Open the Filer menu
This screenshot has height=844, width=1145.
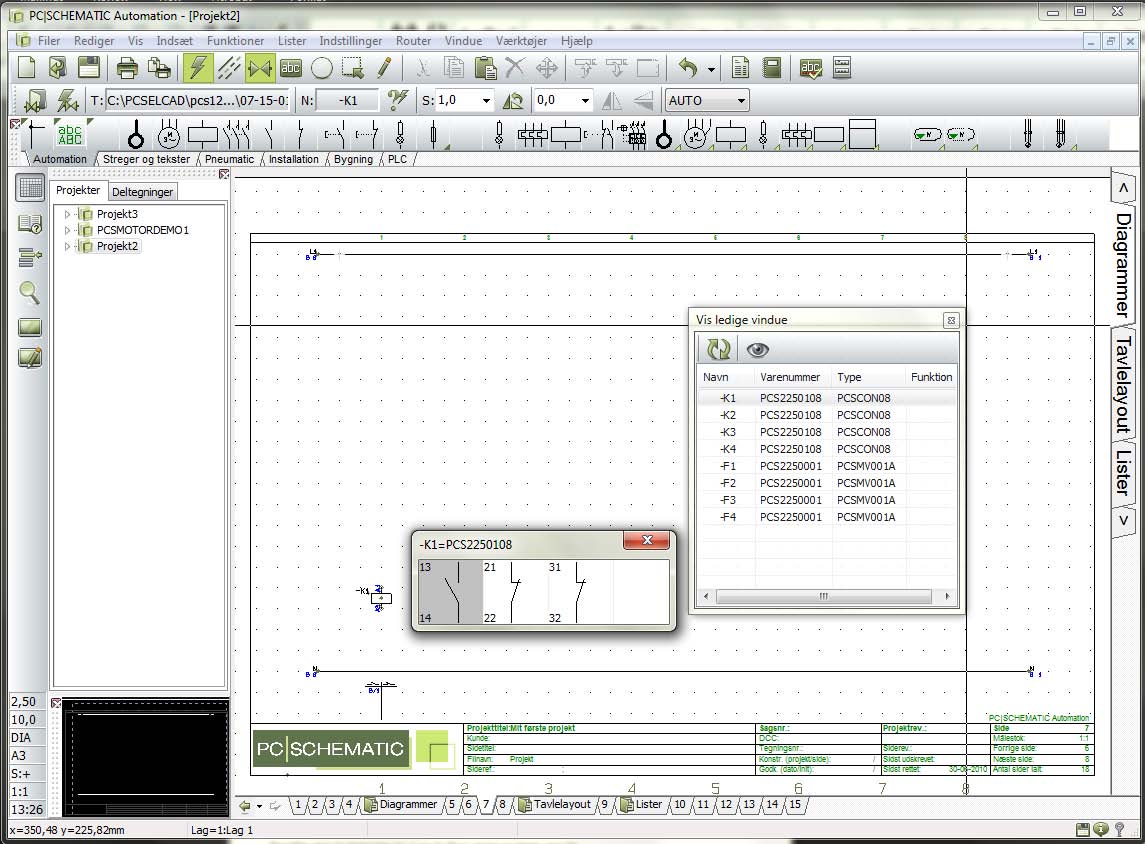pyautogui.click(x=49, y=41)
